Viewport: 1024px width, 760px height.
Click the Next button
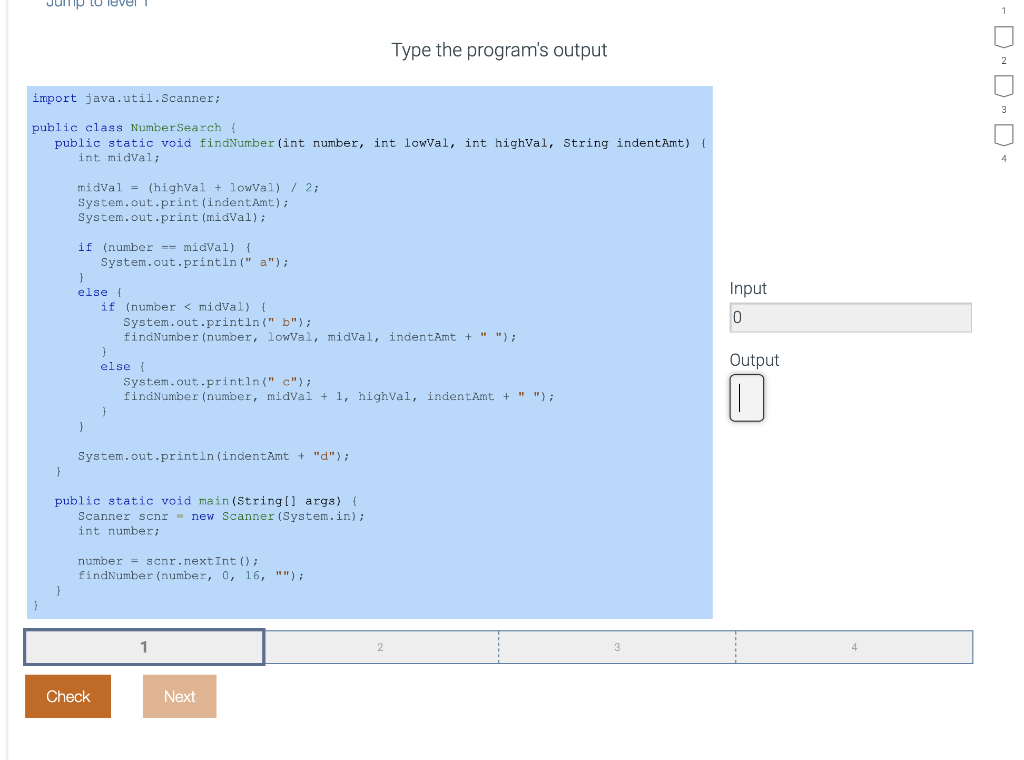179,696
